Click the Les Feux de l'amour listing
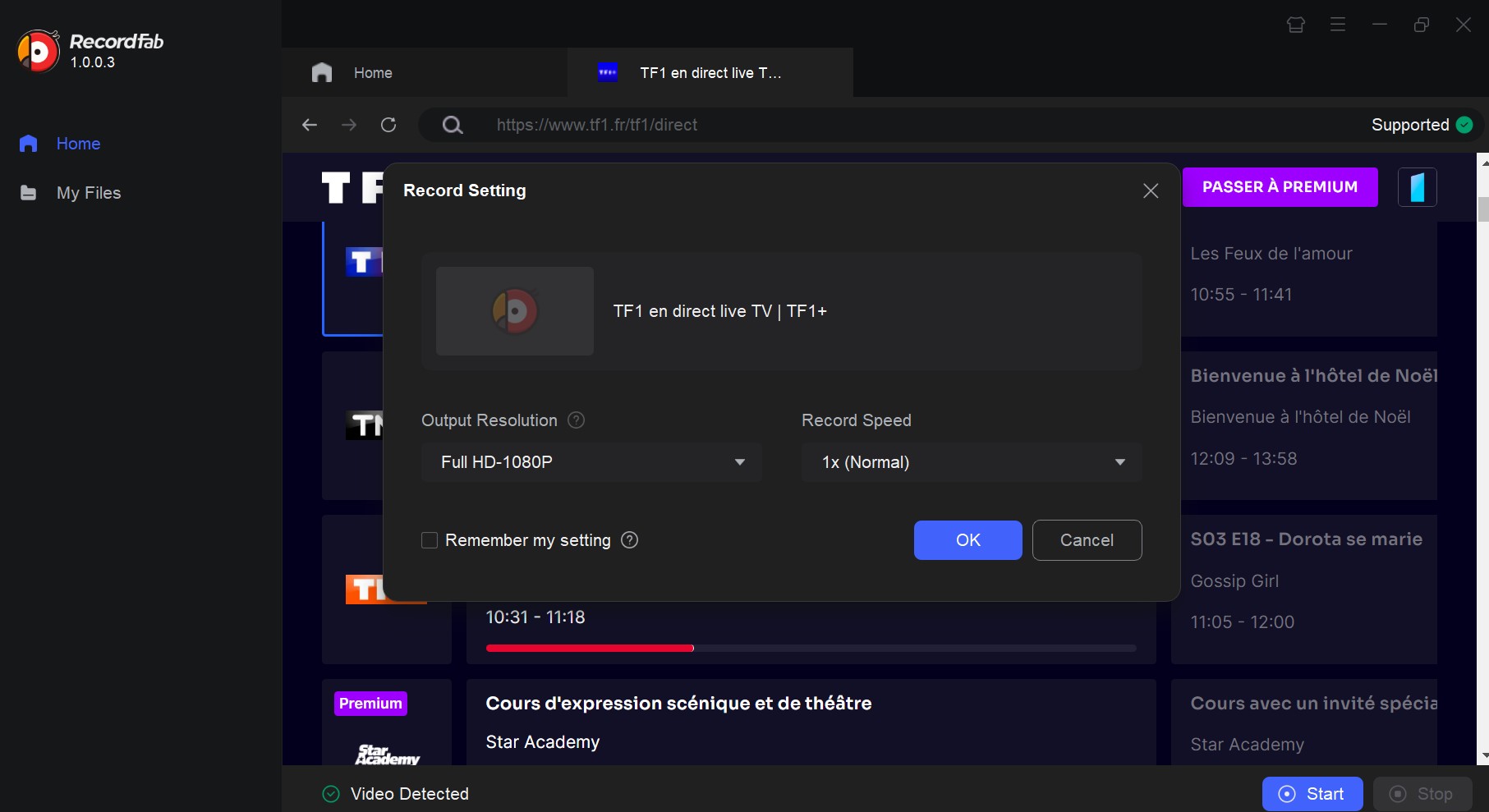The width and height of the screenshot is (1489, 812). [x=1271, y=254]
